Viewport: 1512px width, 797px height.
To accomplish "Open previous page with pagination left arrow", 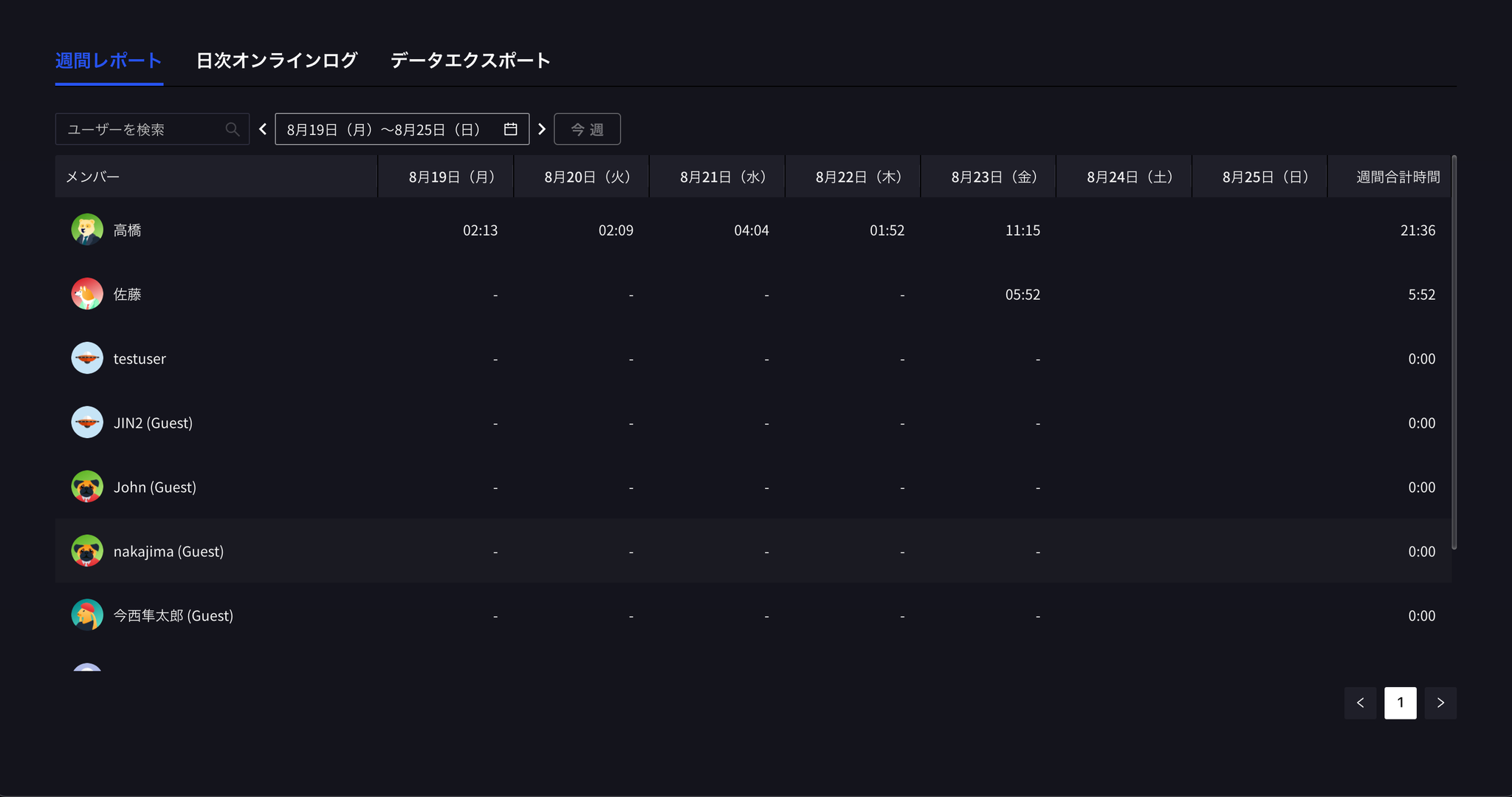I will tap(1361, 702).
